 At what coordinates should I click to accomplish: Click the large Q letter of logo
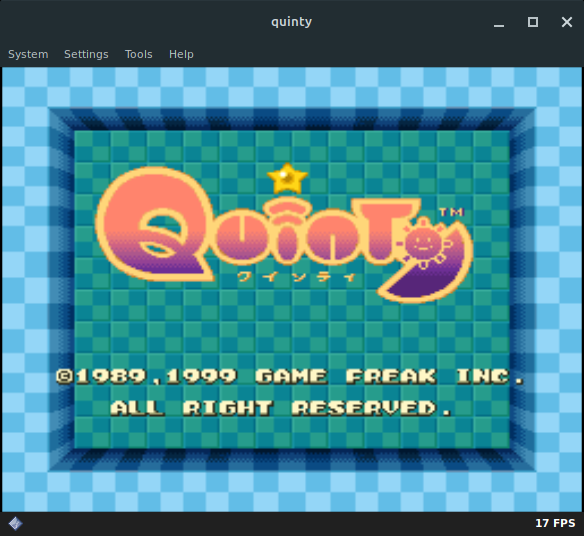tap(155, 224)
